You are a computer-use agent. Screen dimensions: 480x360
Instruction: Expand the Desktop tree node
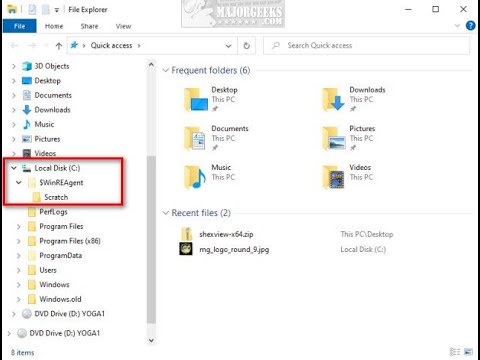tap(14, 81)
